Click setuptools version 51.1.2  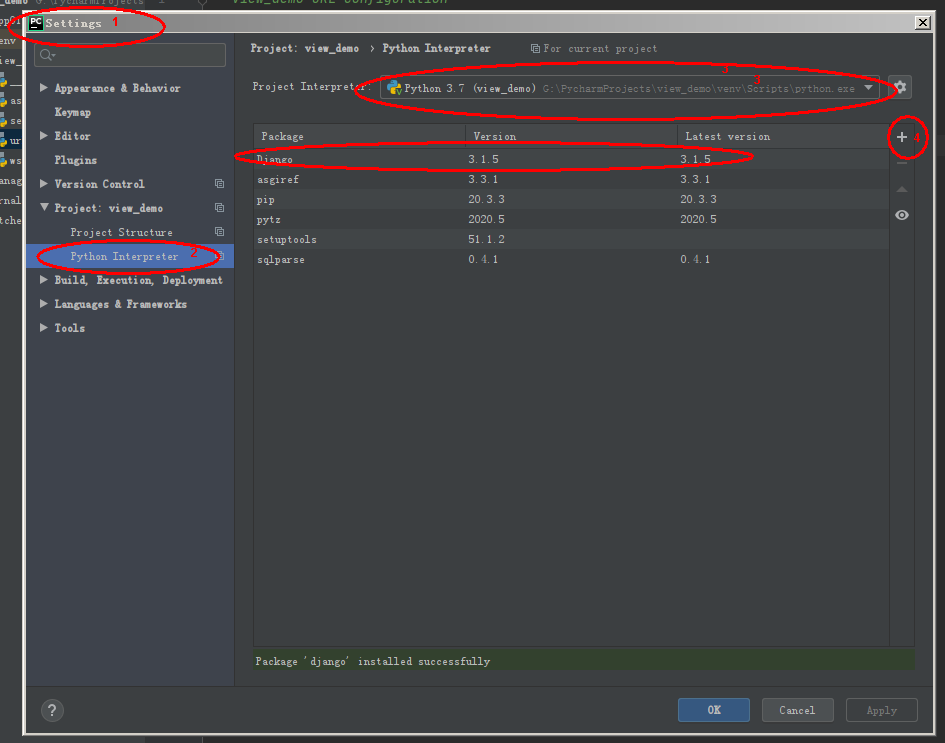[x=486, y=239]
